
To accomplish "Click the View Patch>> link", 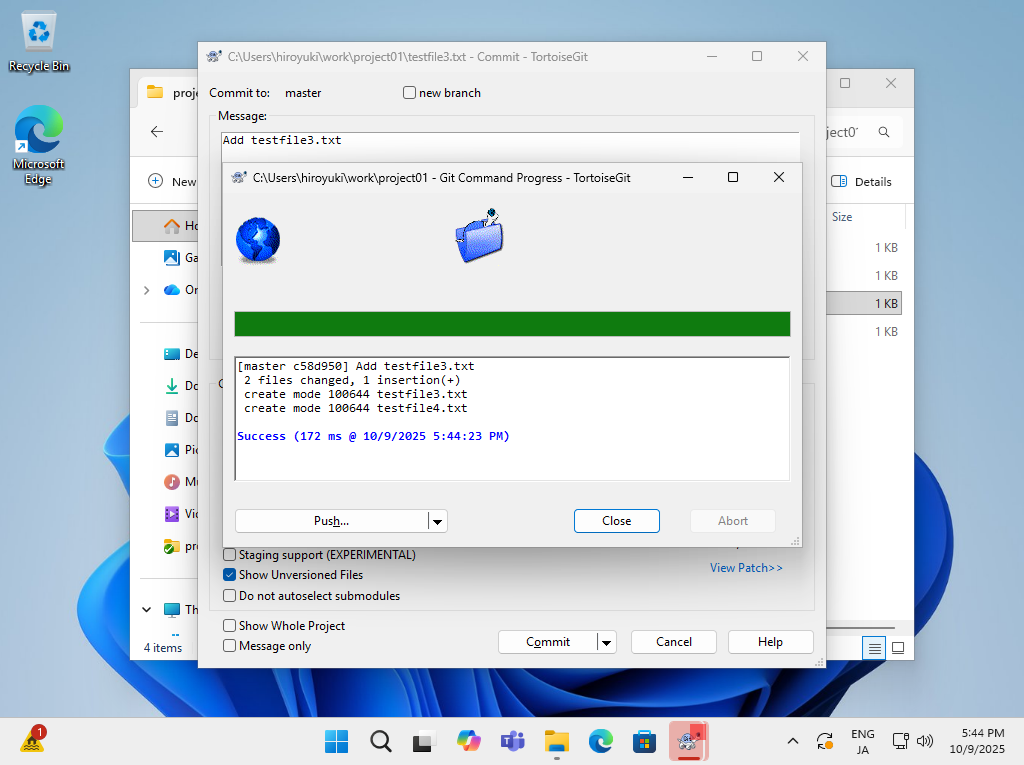I will point(746,568).
